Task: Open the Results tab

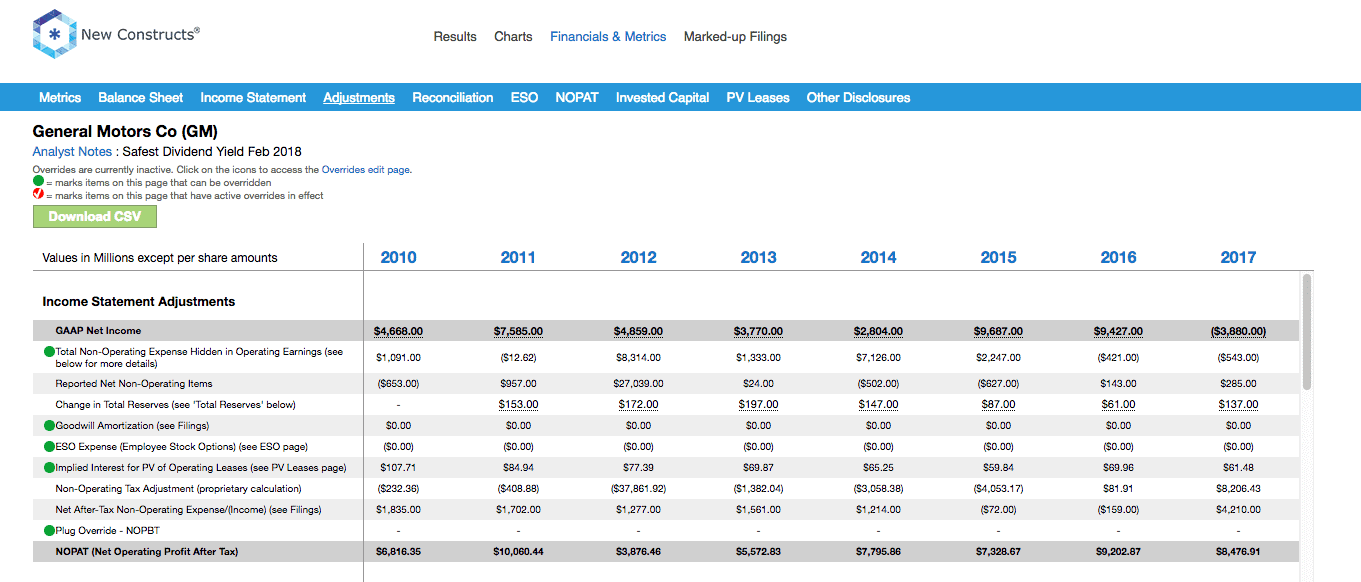Action: click(x=455, y=37)
